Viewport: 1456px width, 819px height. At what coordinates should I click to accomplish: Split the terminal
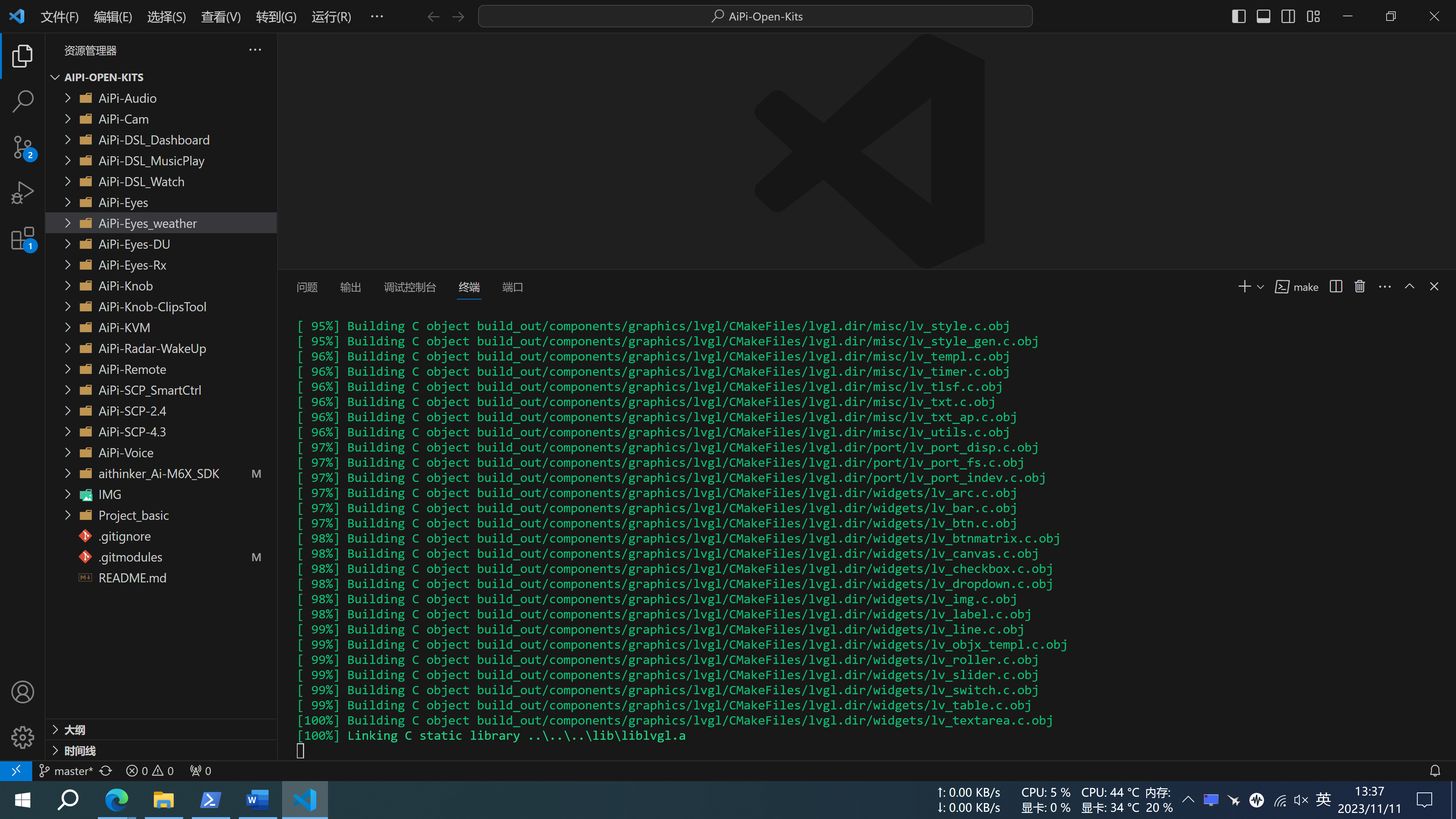pyautogui.click(x=1335, y=287)
